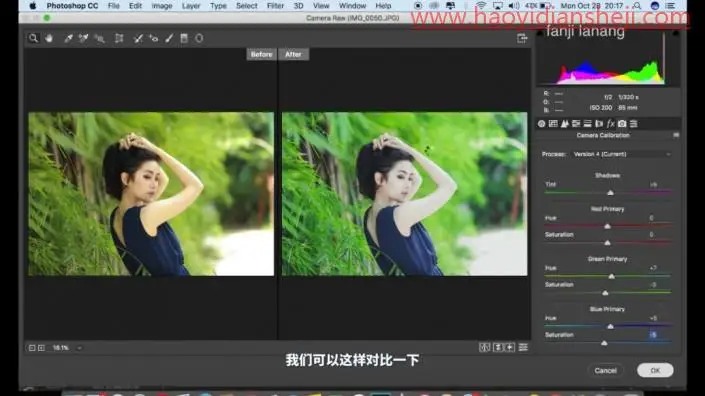Open Spotlight search in menu bar
Viewport: 705px width, 396px height.
(637, 6)
